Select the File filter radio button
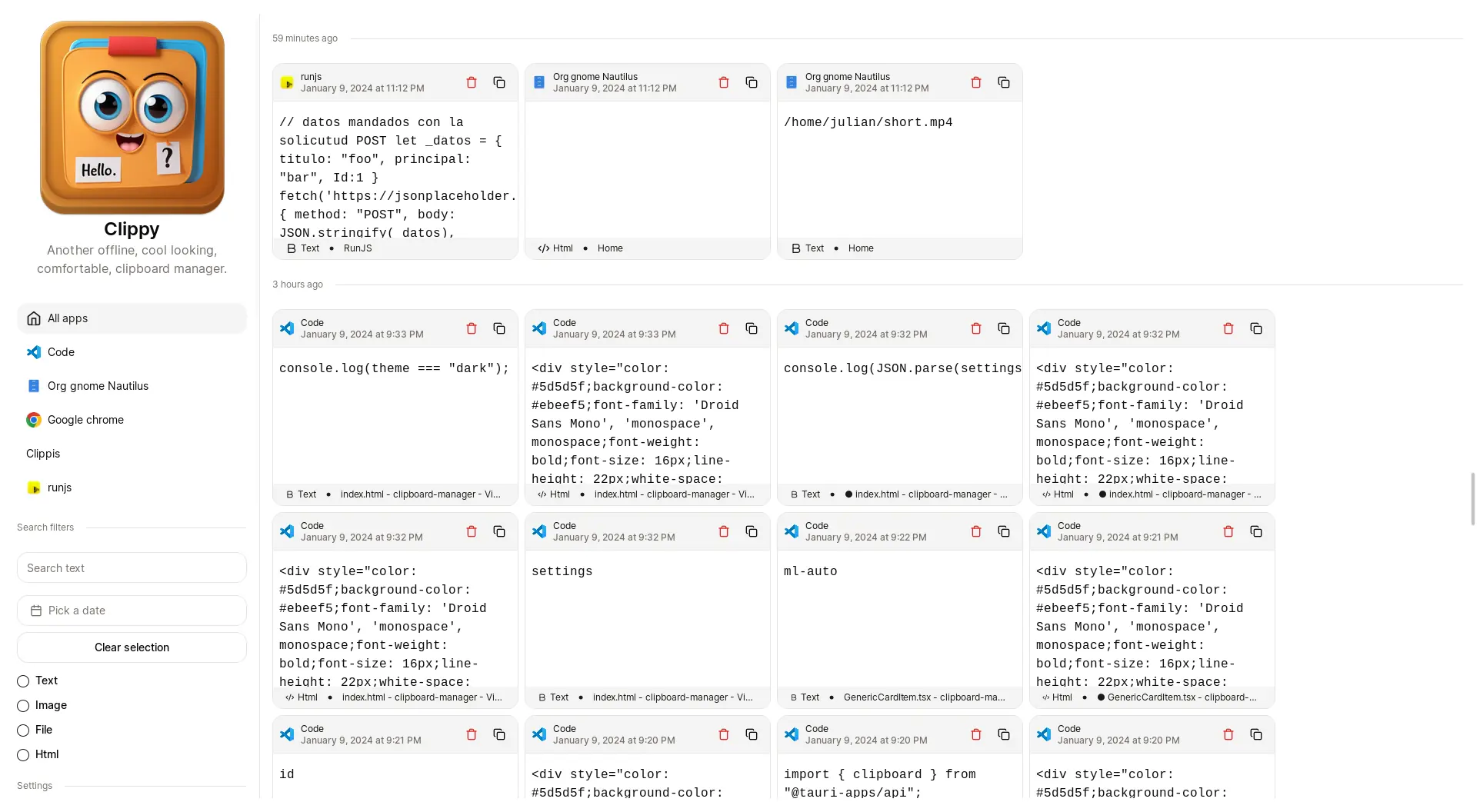The height and width of the screenshot is (812, 1480). 23,730
